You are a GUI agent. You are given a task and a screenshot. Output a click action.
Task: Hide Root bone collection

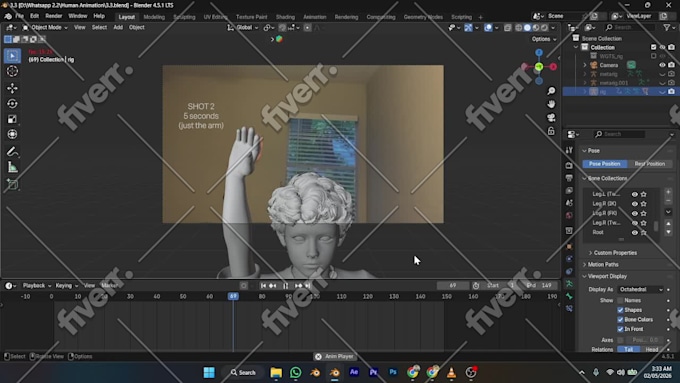click(x=634, y=232)
